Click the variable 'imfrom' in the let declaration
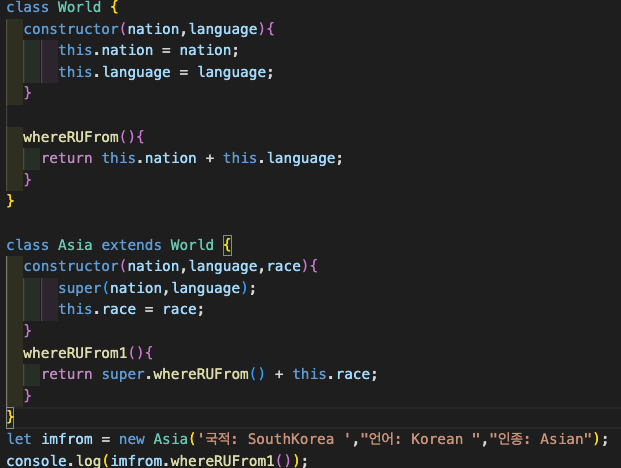 [x=67, y=439]
